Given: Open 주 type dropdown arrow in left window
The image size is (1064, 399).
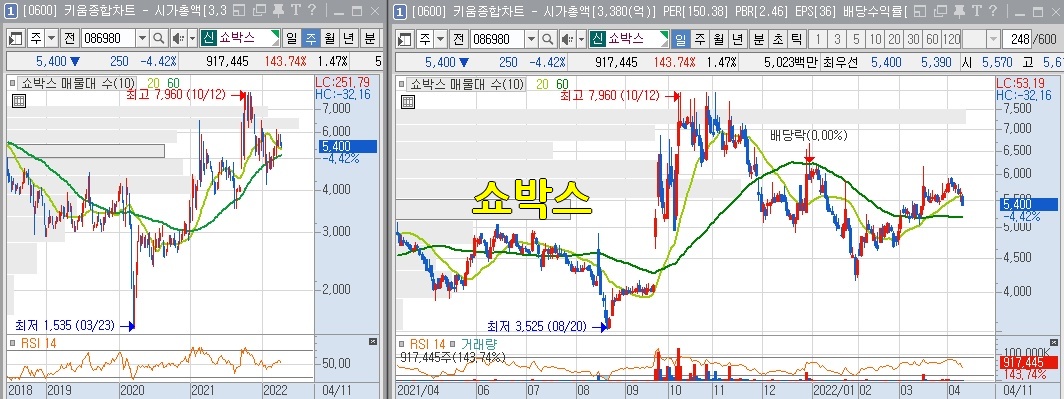Looking at the screenshot, I should [x=52, y=39].
